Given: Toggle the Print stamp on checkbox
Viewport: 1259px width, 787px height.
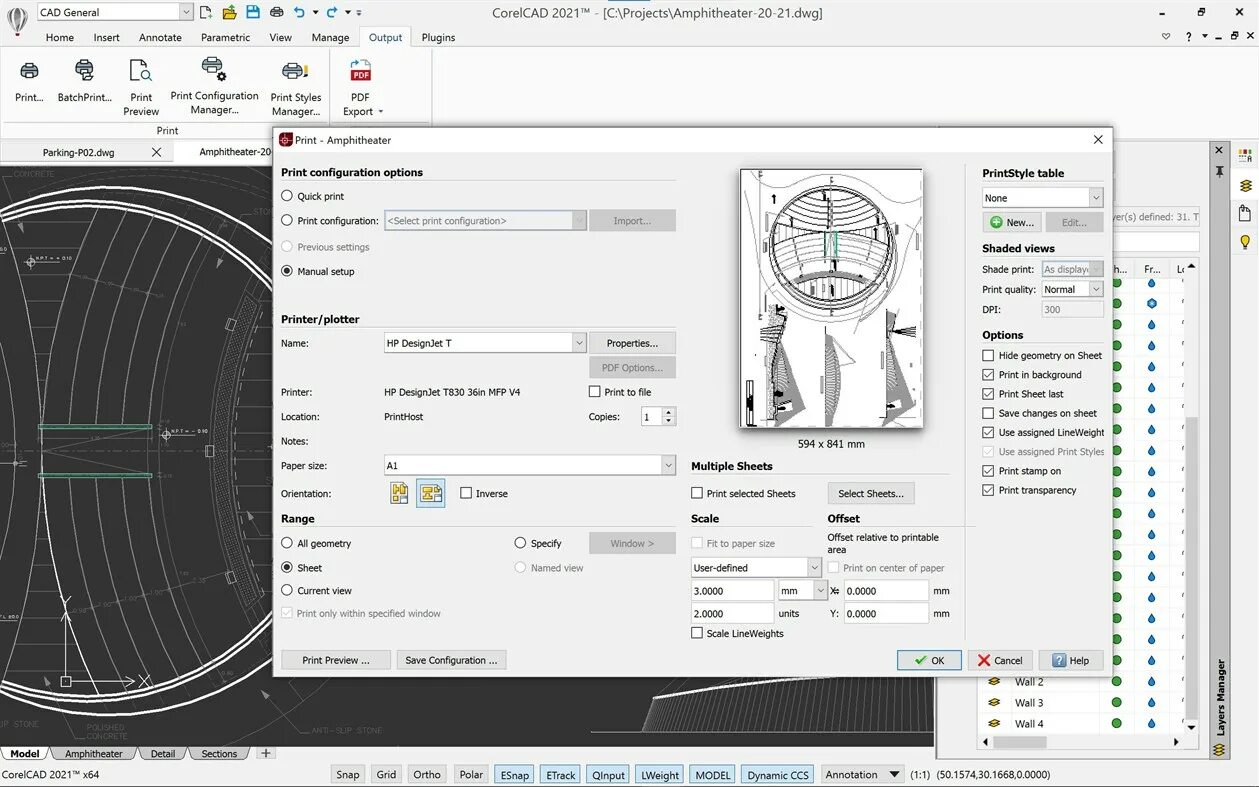Looking at the screenshot, I should (988, 471).
